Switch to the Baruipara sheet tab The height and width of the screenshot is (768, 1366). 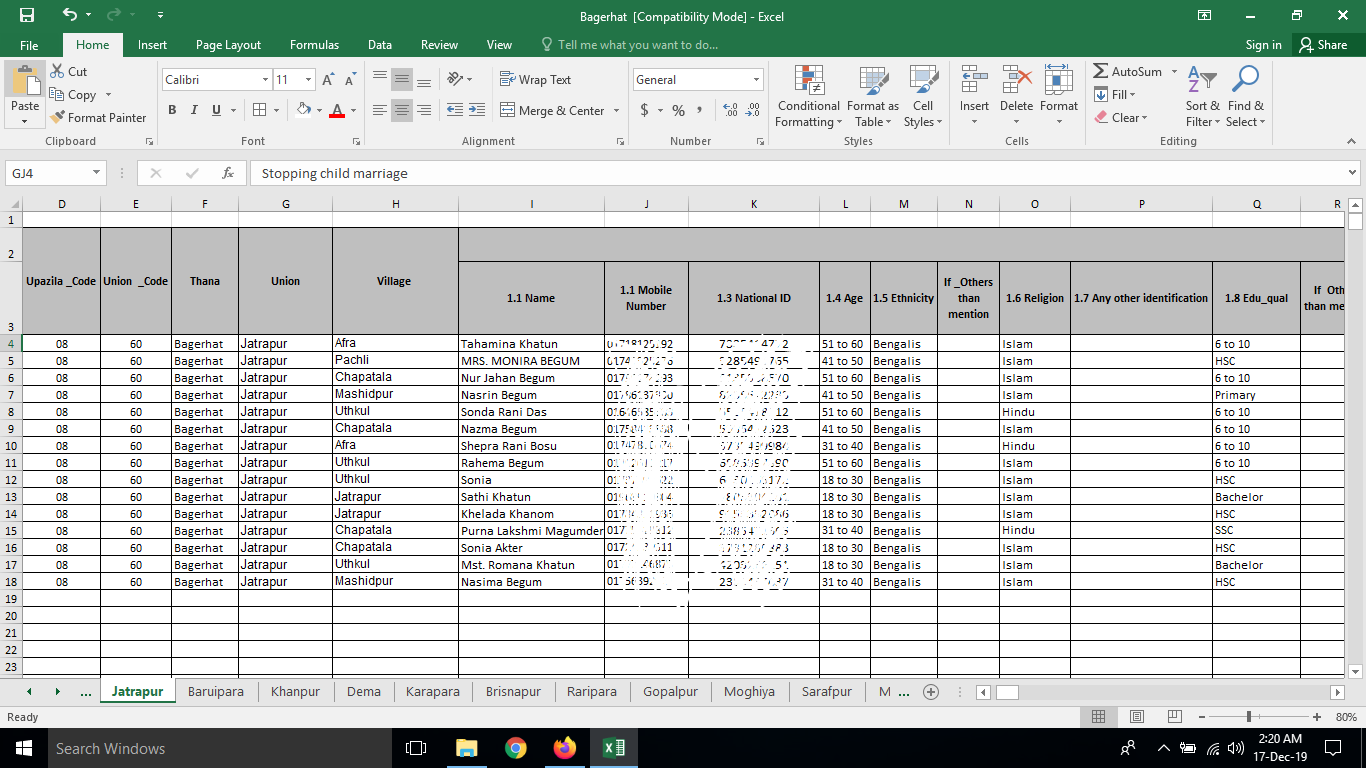click(x=216, y=692)
